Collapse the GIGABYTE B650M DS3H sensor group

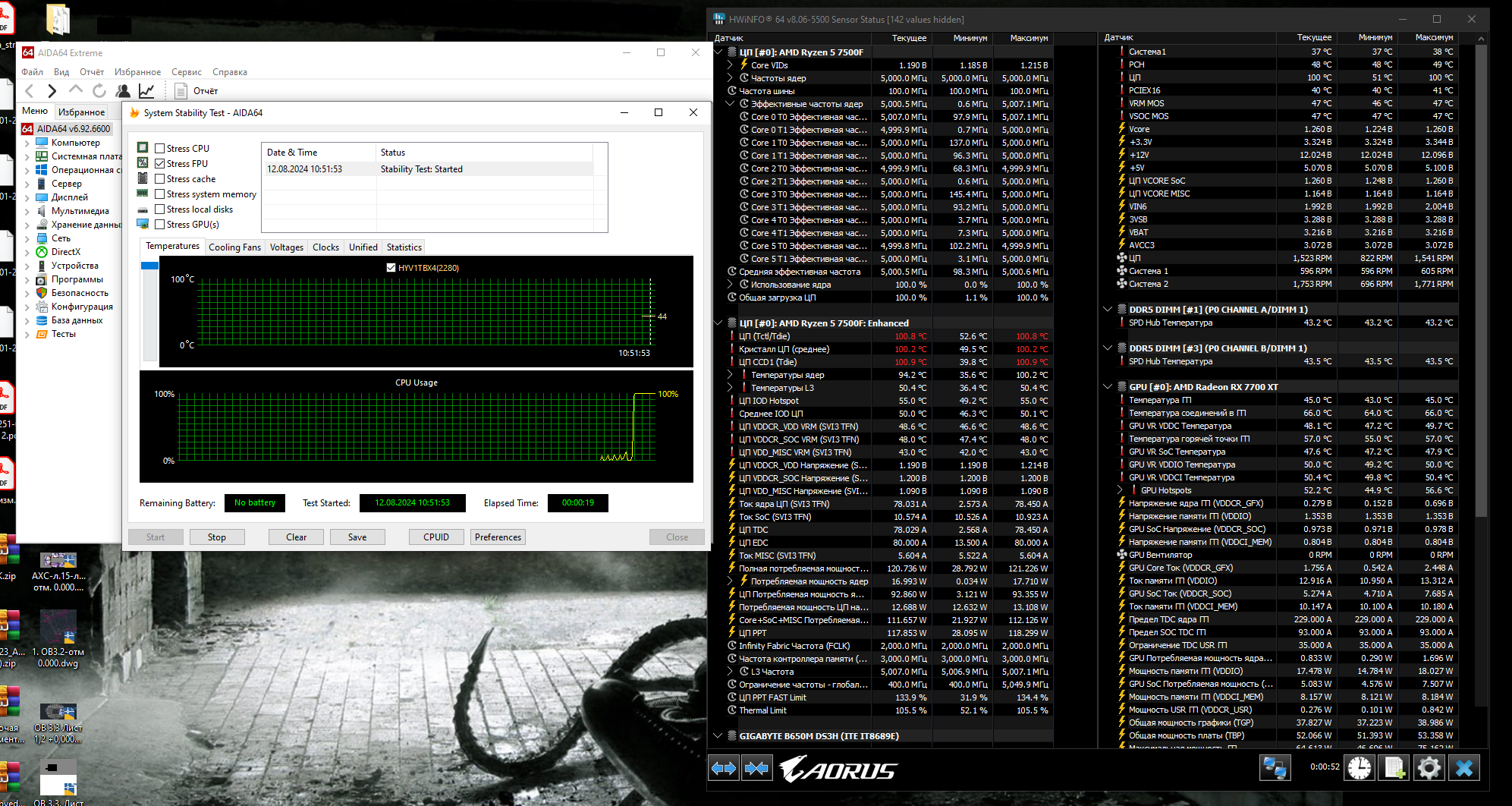point(718,736)
